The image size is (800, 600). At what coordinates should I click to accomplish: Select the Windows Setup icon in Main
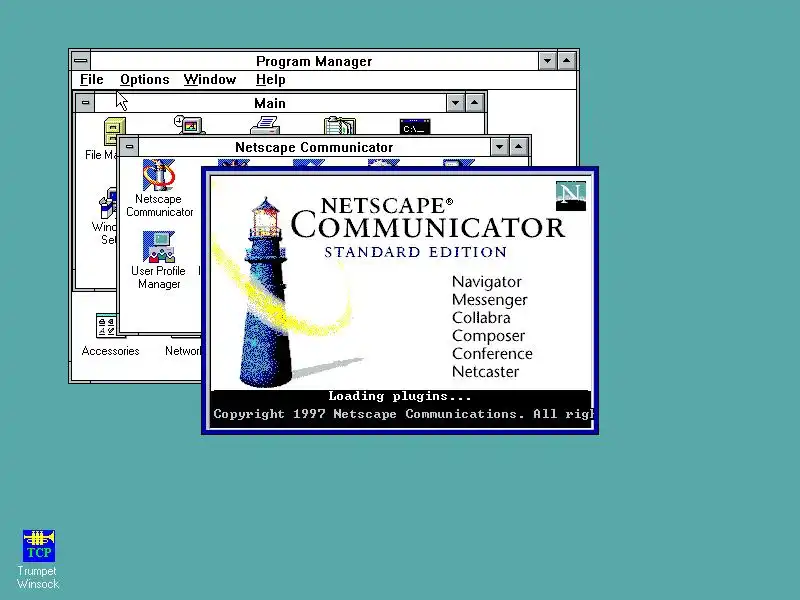(108, 203)
